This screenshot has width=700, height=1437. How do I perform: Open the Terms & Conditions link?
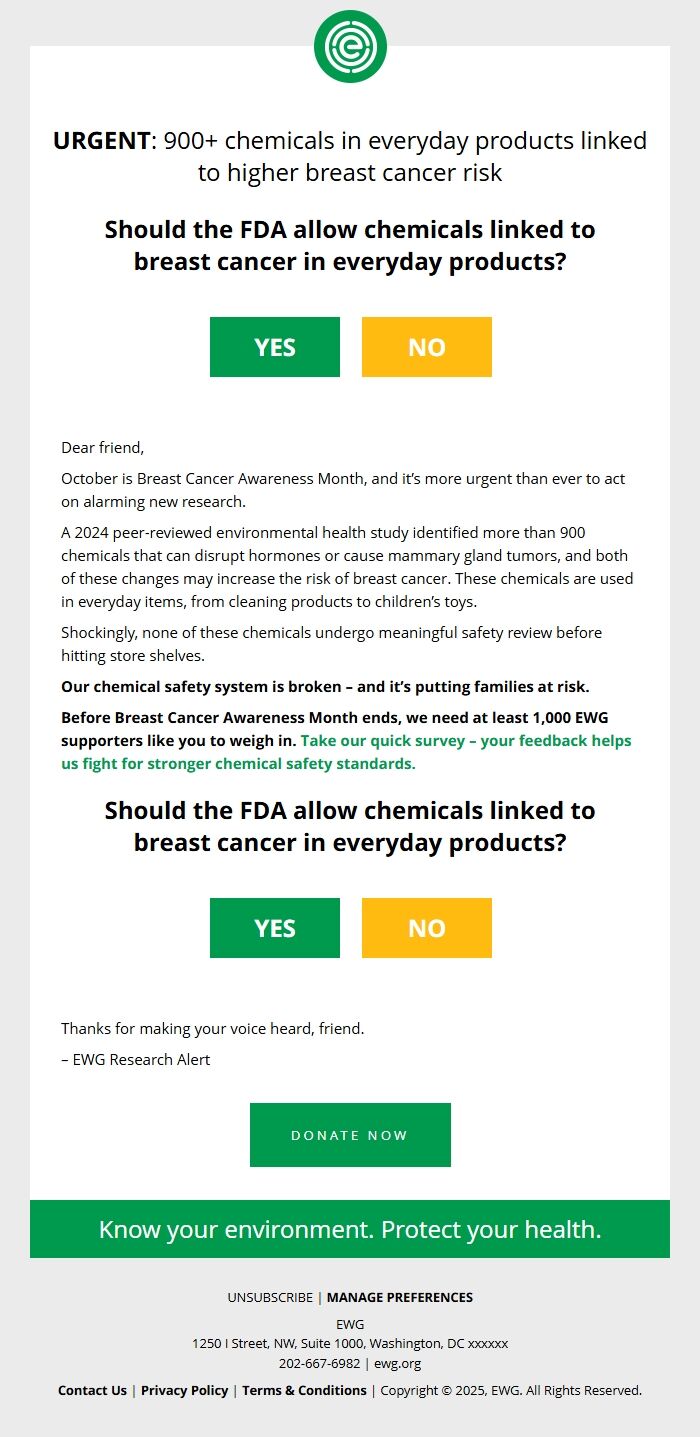point(304,1390)
